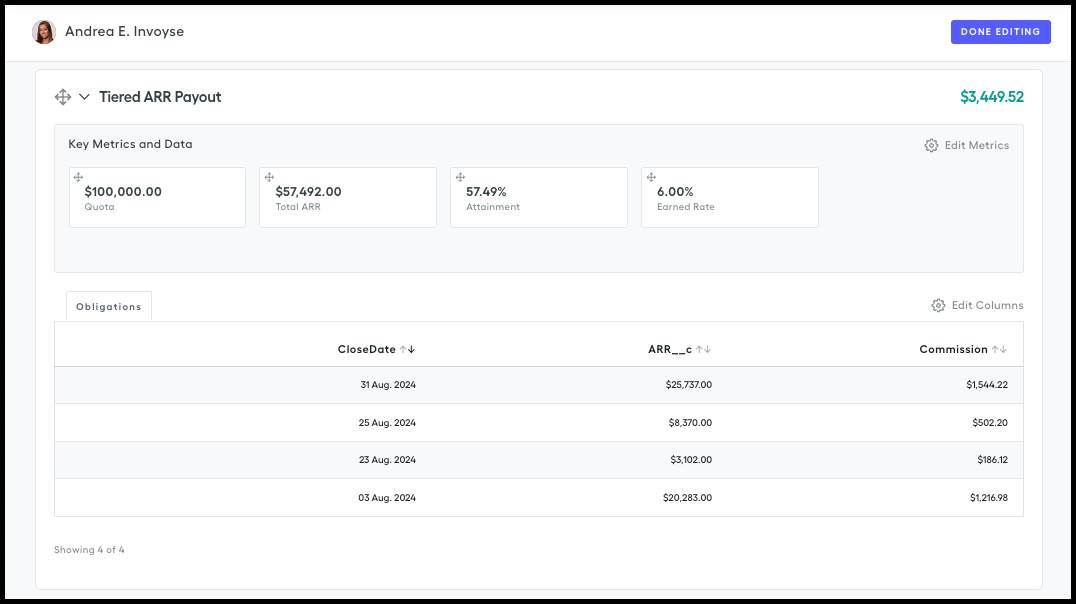Sort by ARR__c using arrows icon
Viewport: 1076px width, 604px height.
pos(703,349)
